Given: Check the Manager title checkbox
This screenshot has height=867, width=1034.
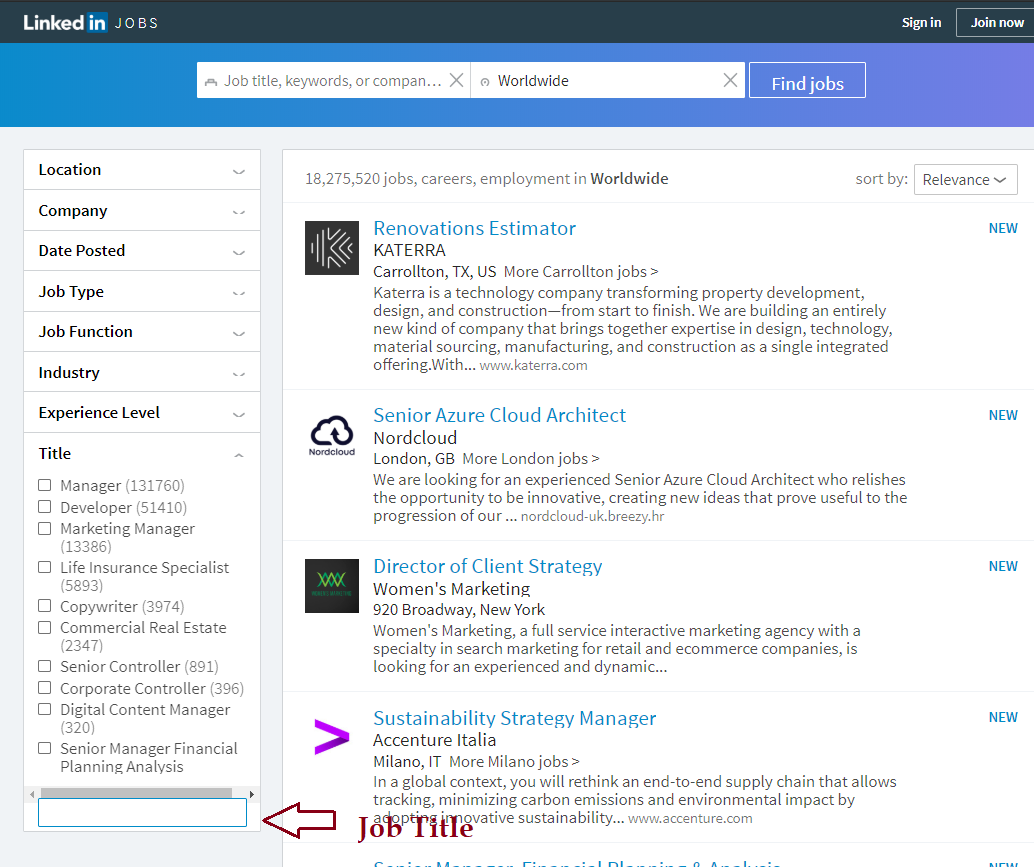Looking at the screenshot, I should [x=45, y=485].
